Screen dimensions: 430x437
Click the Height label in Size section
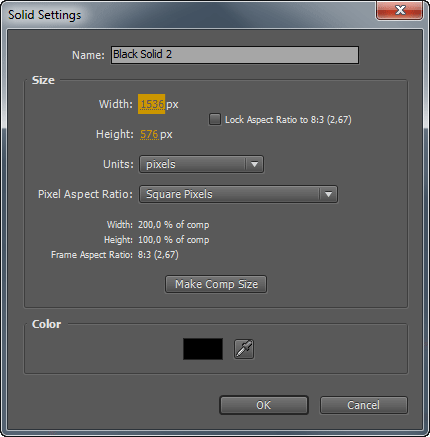pos(115,134)
